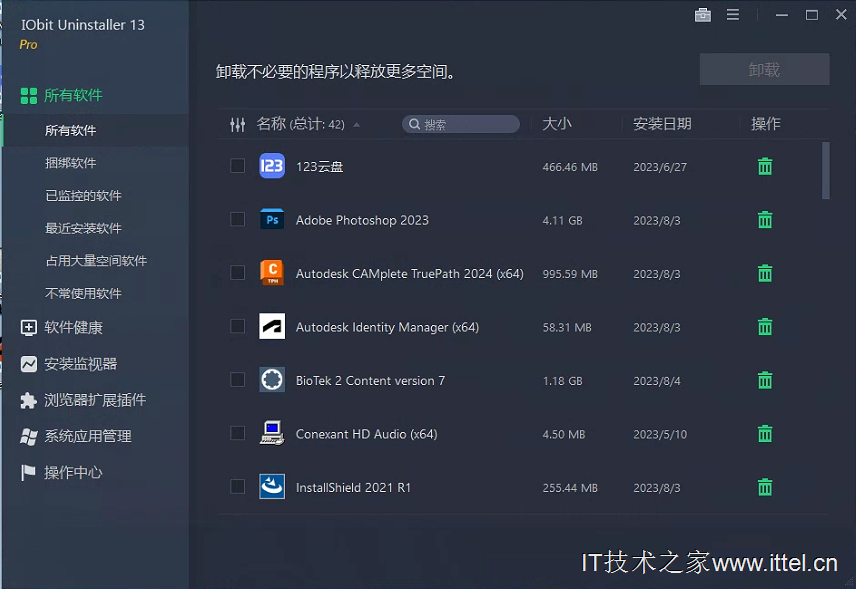Open 占用大量空间软件 in the sidebar

click(96, 261)
